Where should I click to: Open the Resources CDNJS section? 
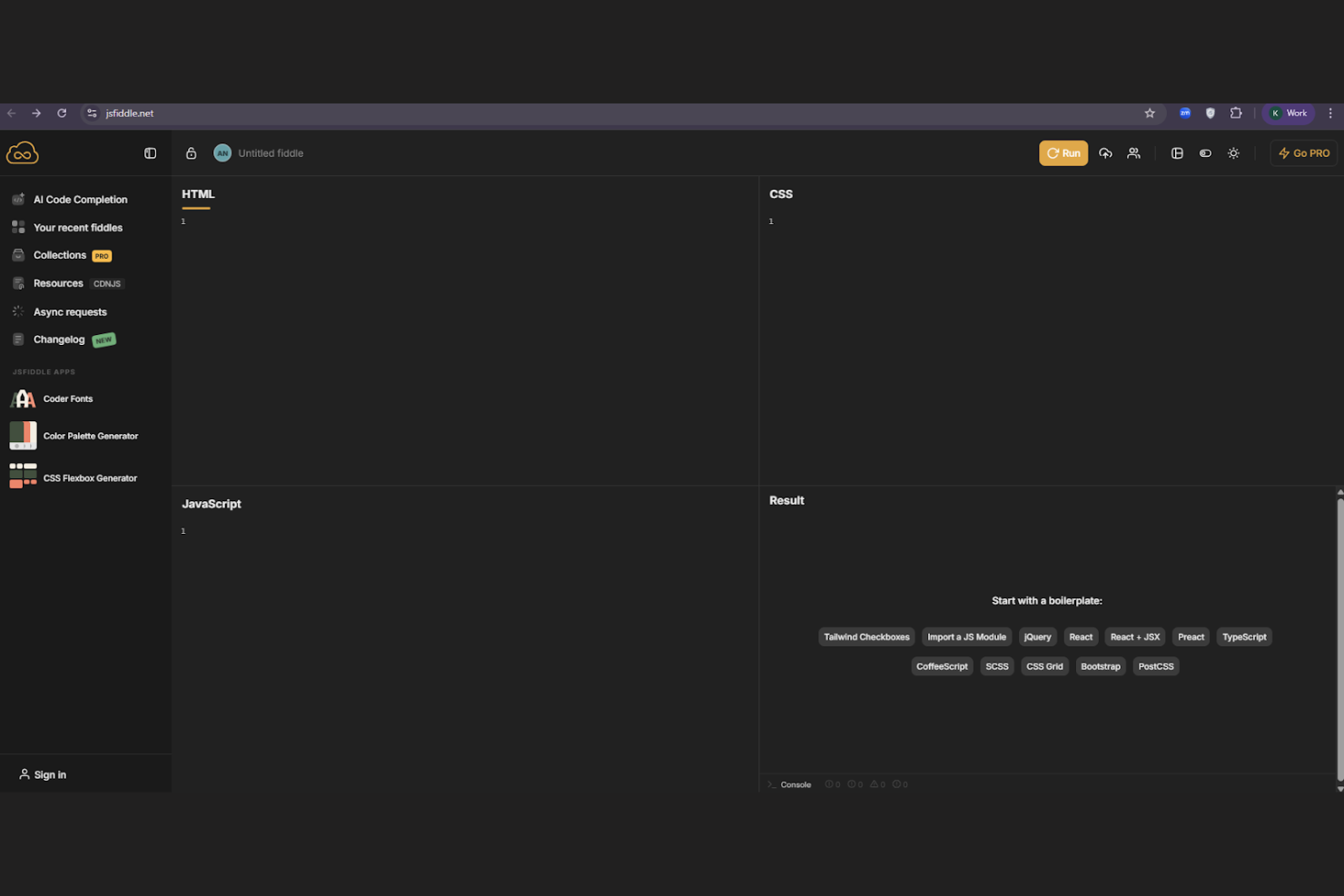pos(57,283)
